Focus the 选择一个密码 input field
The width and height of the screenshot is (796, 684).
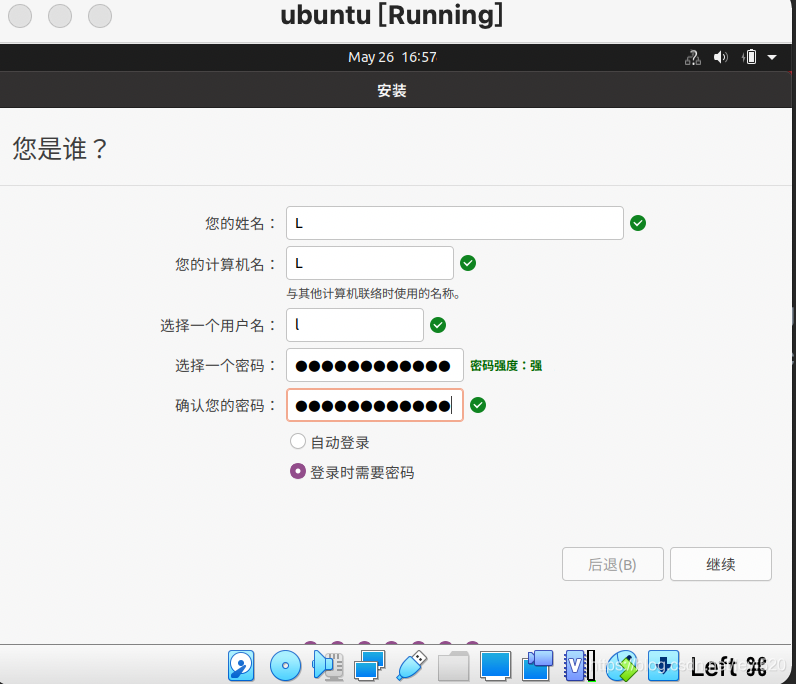pos(375,365)
